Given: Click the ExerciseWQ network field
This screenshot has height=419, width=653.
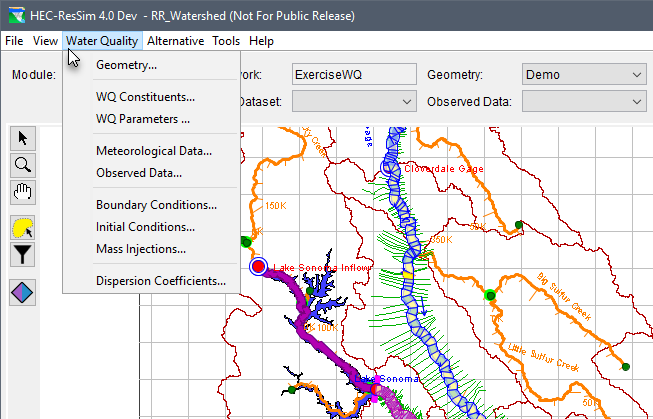Looking at the screenshot, I should [x=354, y=74].
